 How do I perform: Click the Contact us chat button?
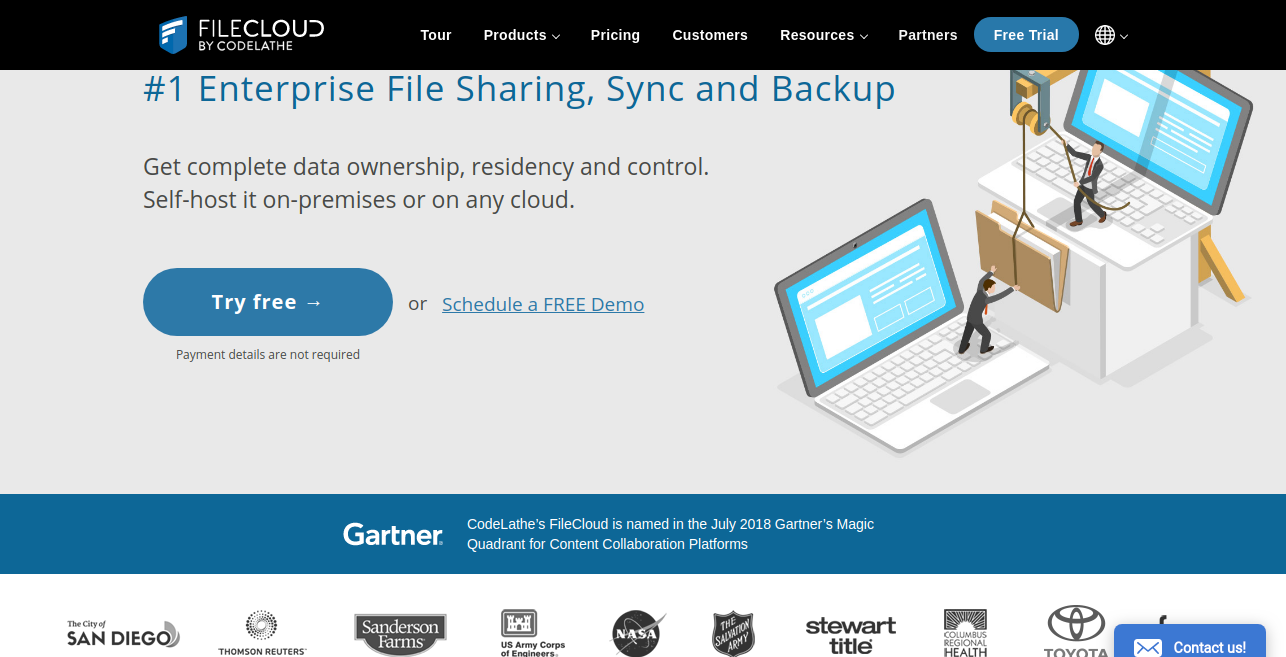point(1190,647)
